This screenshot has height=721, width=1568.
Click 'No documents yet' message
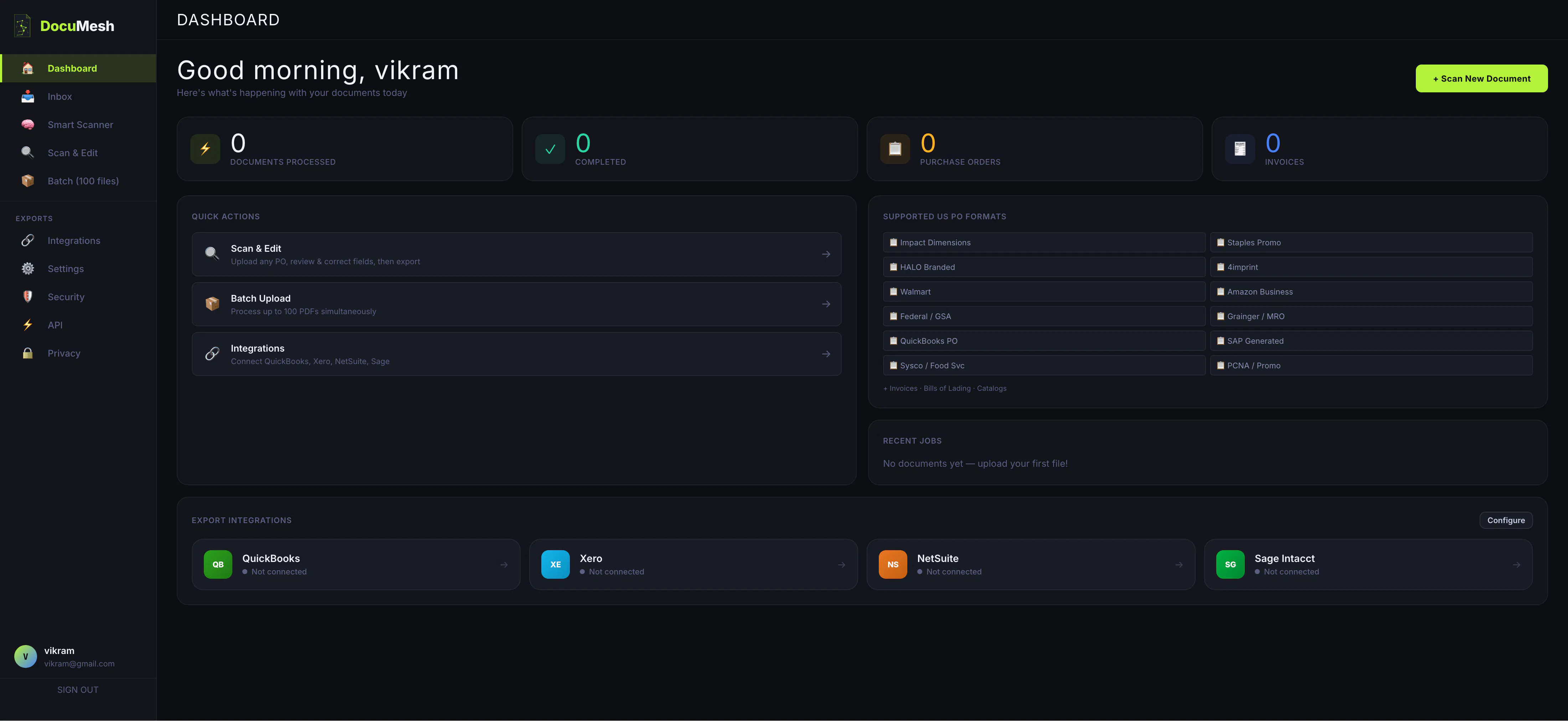coord(975,464)
